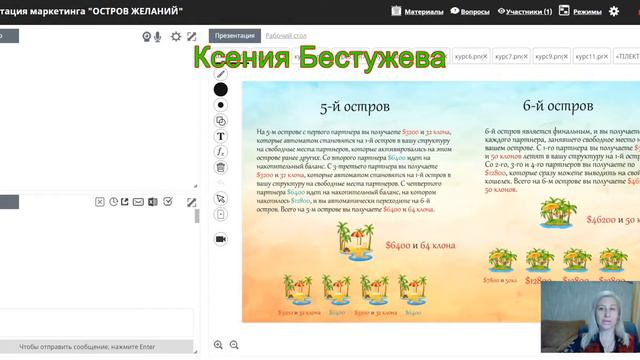Switch to the Рабочий стол tab
The height and width of the screenshot is (360, 640).
pos(286,36)
